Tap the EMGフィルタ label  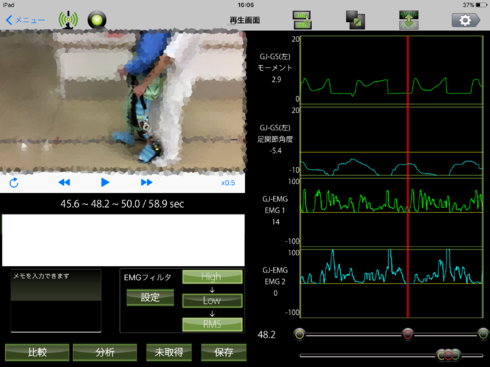click(147, 277)
